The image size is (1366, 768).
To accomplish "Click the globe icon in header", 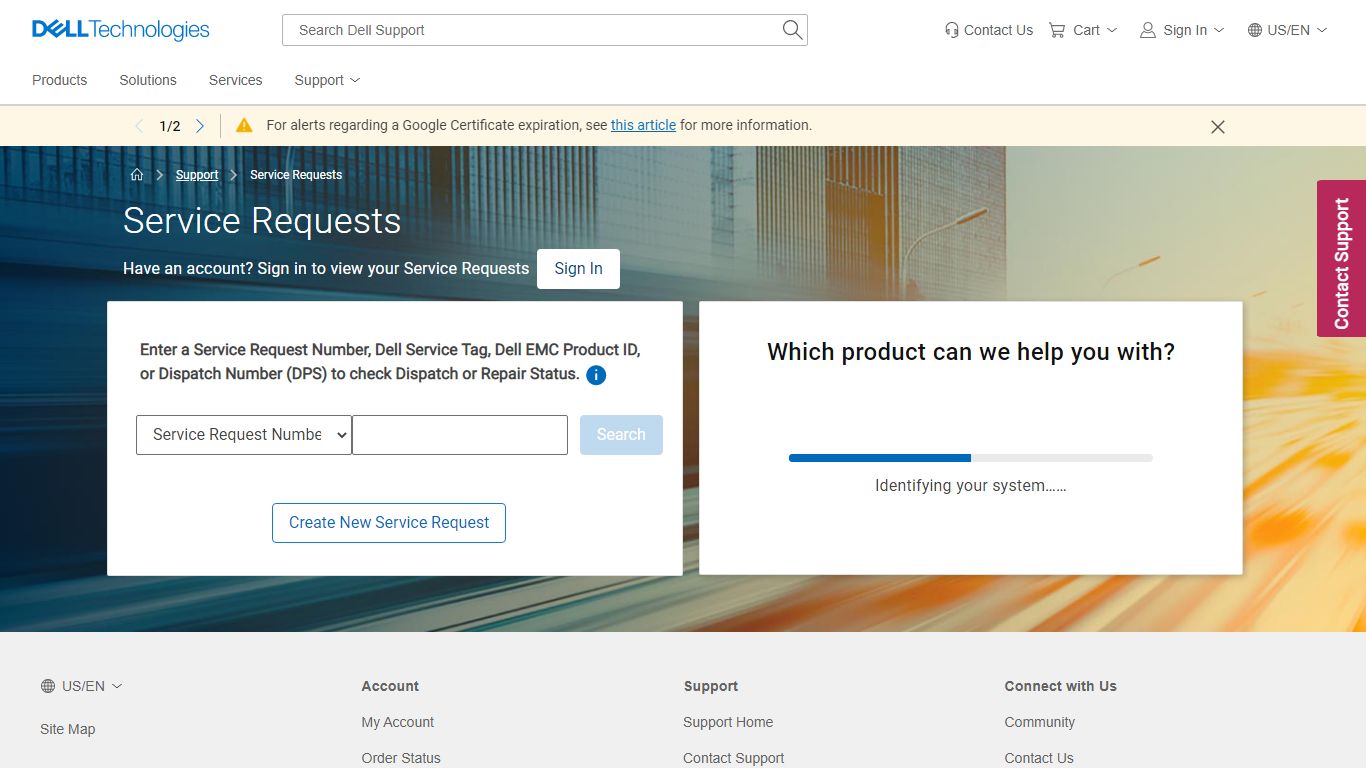I will click(x=1255, y=30).
